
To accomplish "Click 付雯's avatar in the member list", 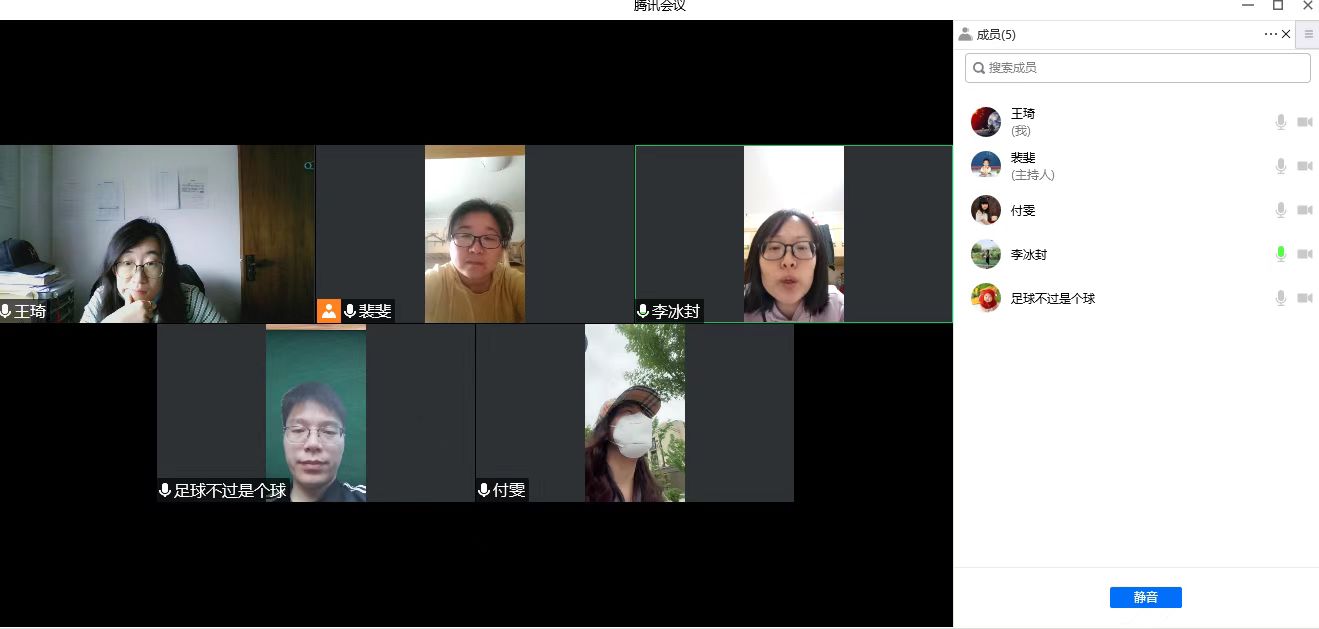I will [x=985, y=210].
